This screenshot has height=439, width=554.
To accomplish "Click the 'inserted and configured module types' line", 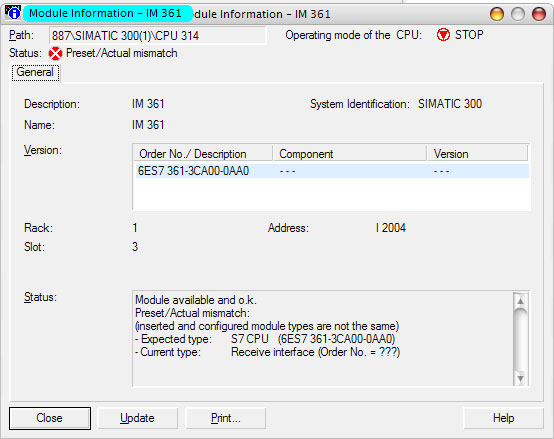I will coord(267,326).
